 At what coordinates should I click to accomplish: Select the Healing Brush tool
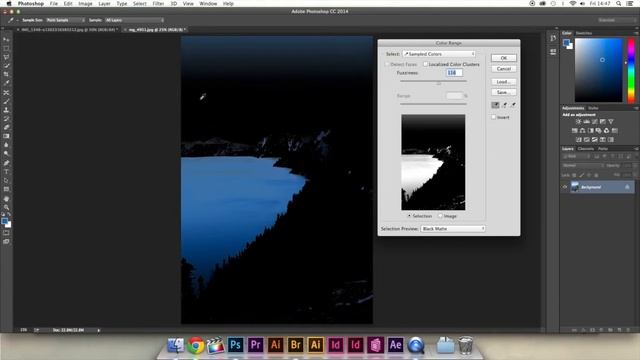pyautogui.click(x=6, y=93)
